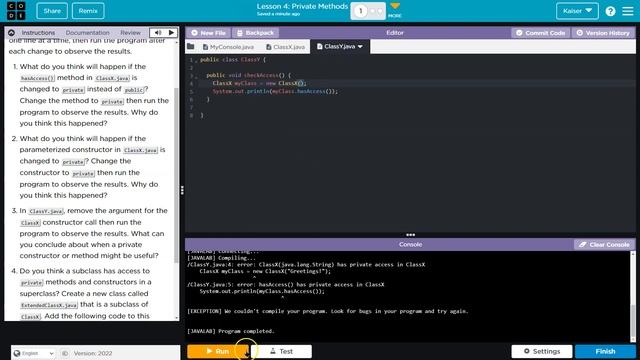Switch to the Instructions tab
The image size is (640, 360).
[38, 33]
